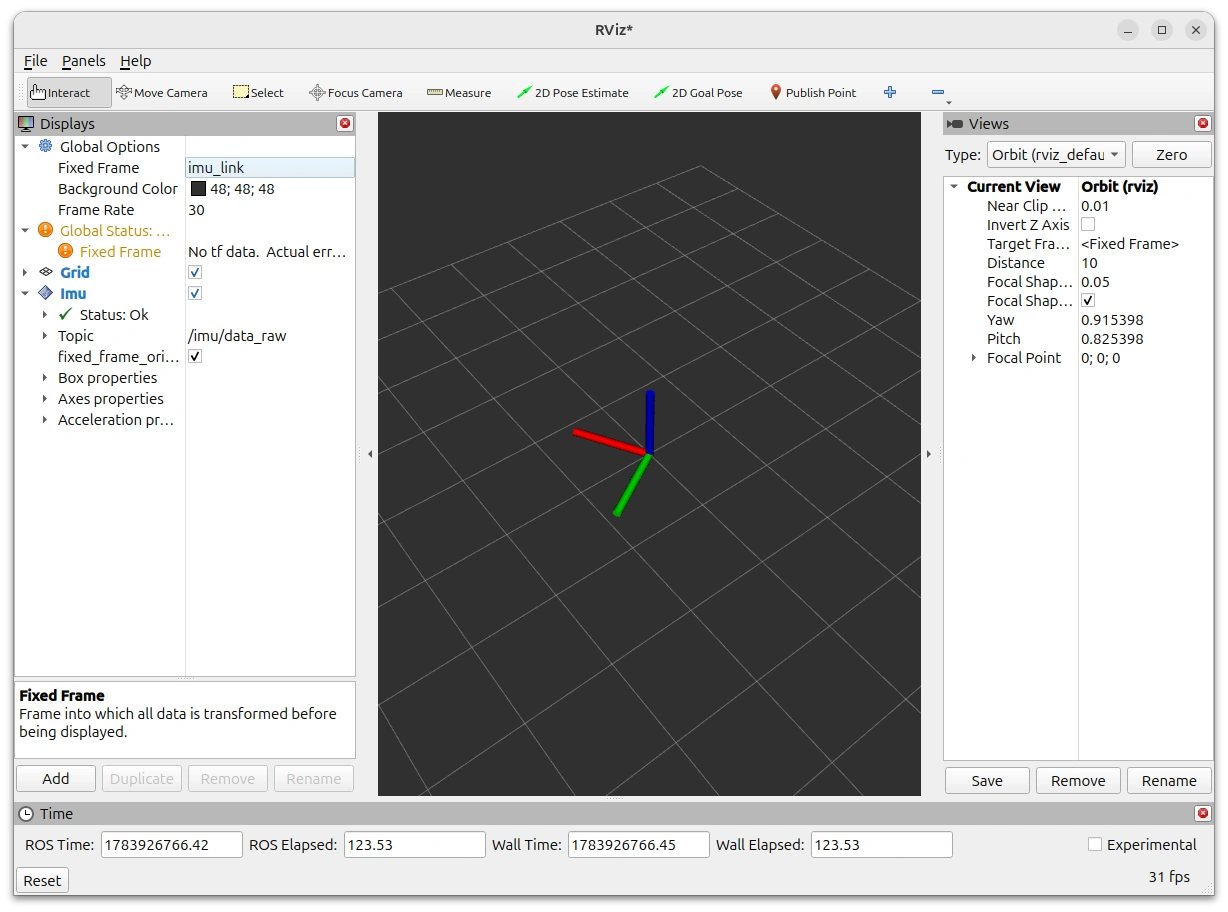Expand Axes properties
This screenshot has height=912, width=1228.
pos(45,399)
